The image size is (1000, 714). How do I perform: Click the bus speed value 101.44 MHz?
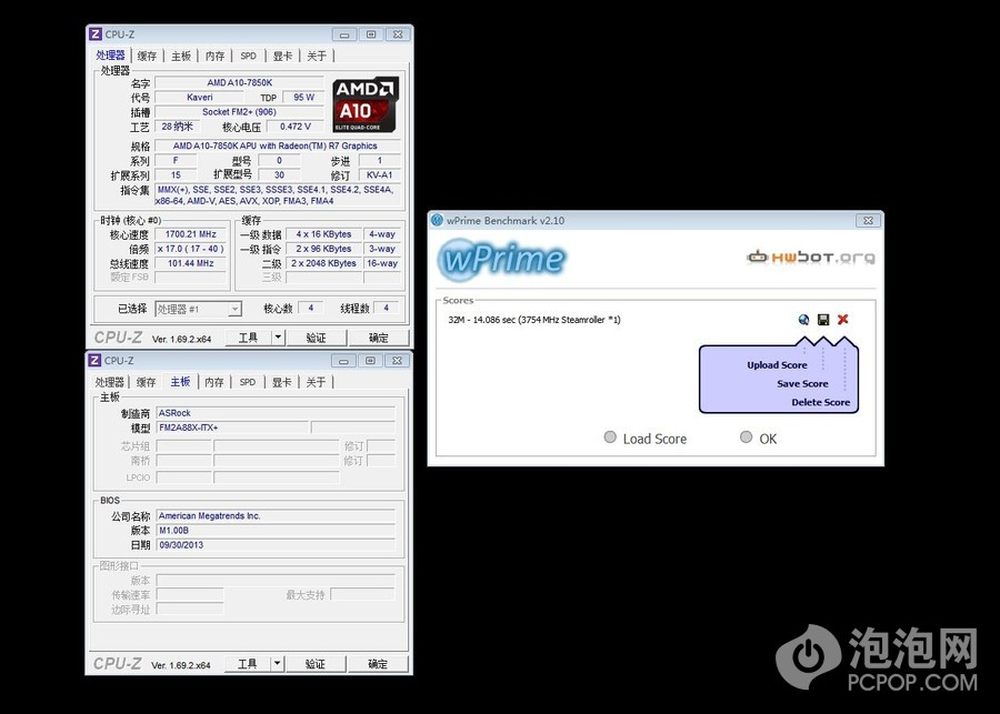coord(191,264)
